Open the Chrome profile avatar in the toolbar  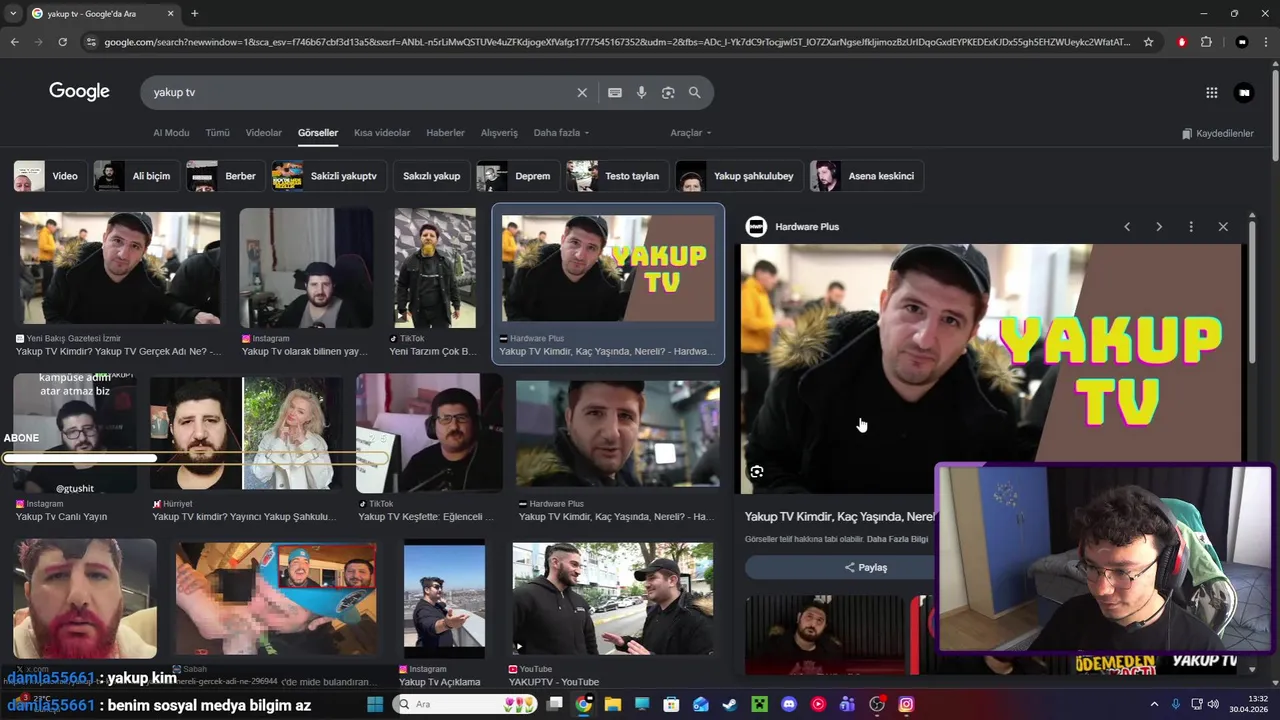click(1242, 42)
